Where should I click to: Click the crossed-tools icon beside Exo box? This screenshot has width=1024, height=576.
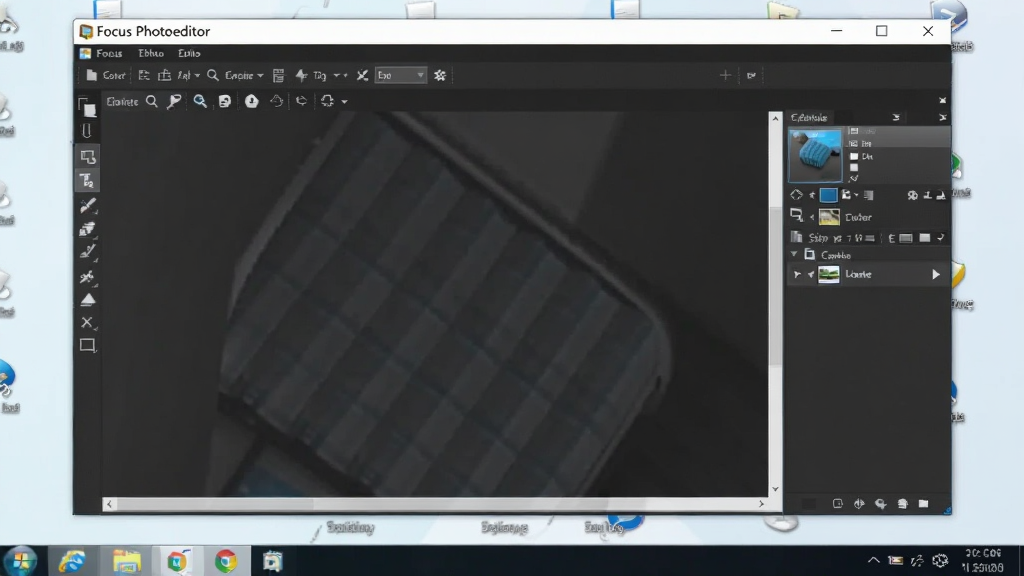(x=362, y=75)
